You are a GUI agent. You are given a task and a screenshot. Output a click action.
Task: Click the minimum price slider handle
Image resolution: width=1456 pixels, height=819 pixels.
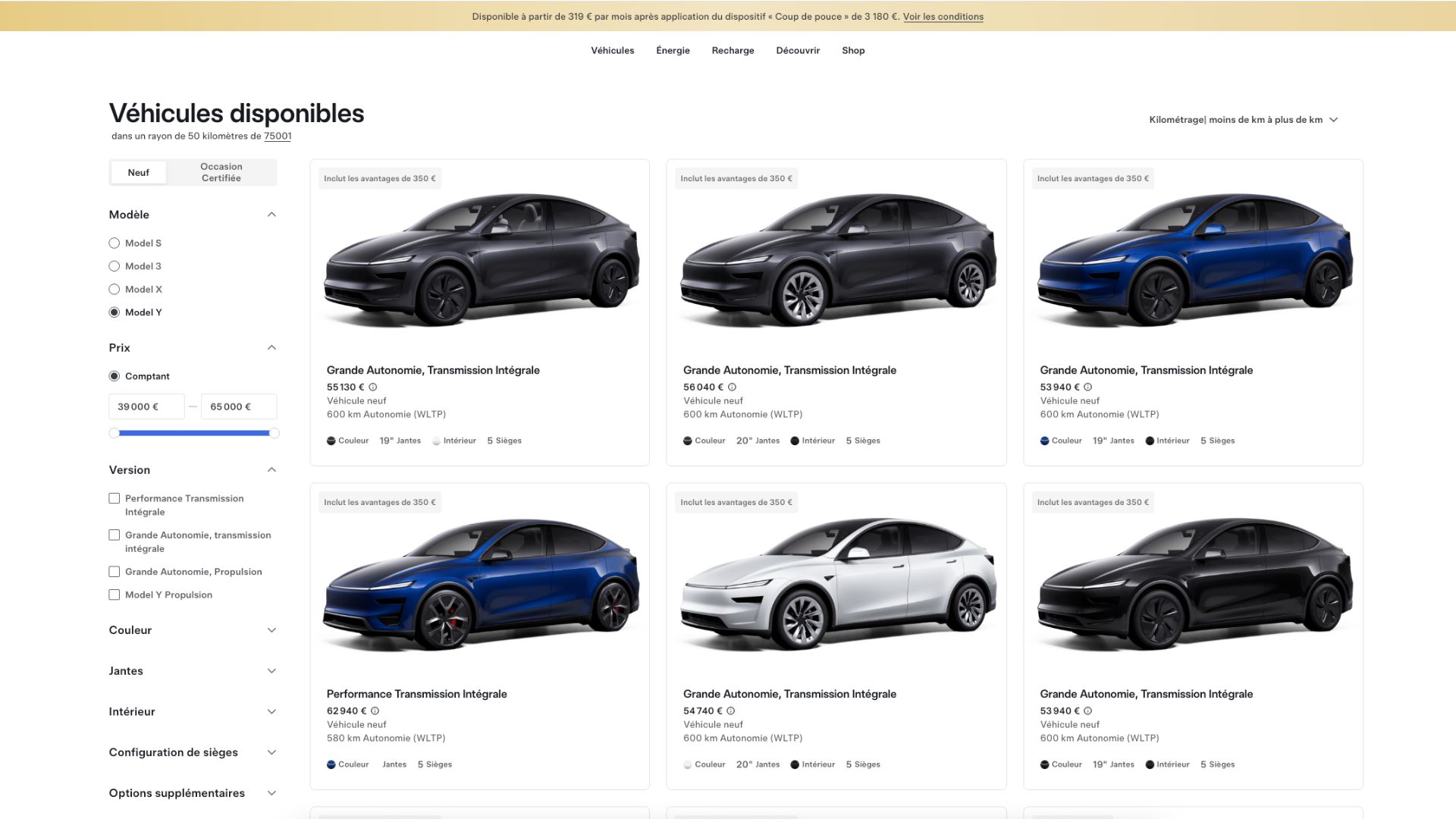(x=114, y=433)
